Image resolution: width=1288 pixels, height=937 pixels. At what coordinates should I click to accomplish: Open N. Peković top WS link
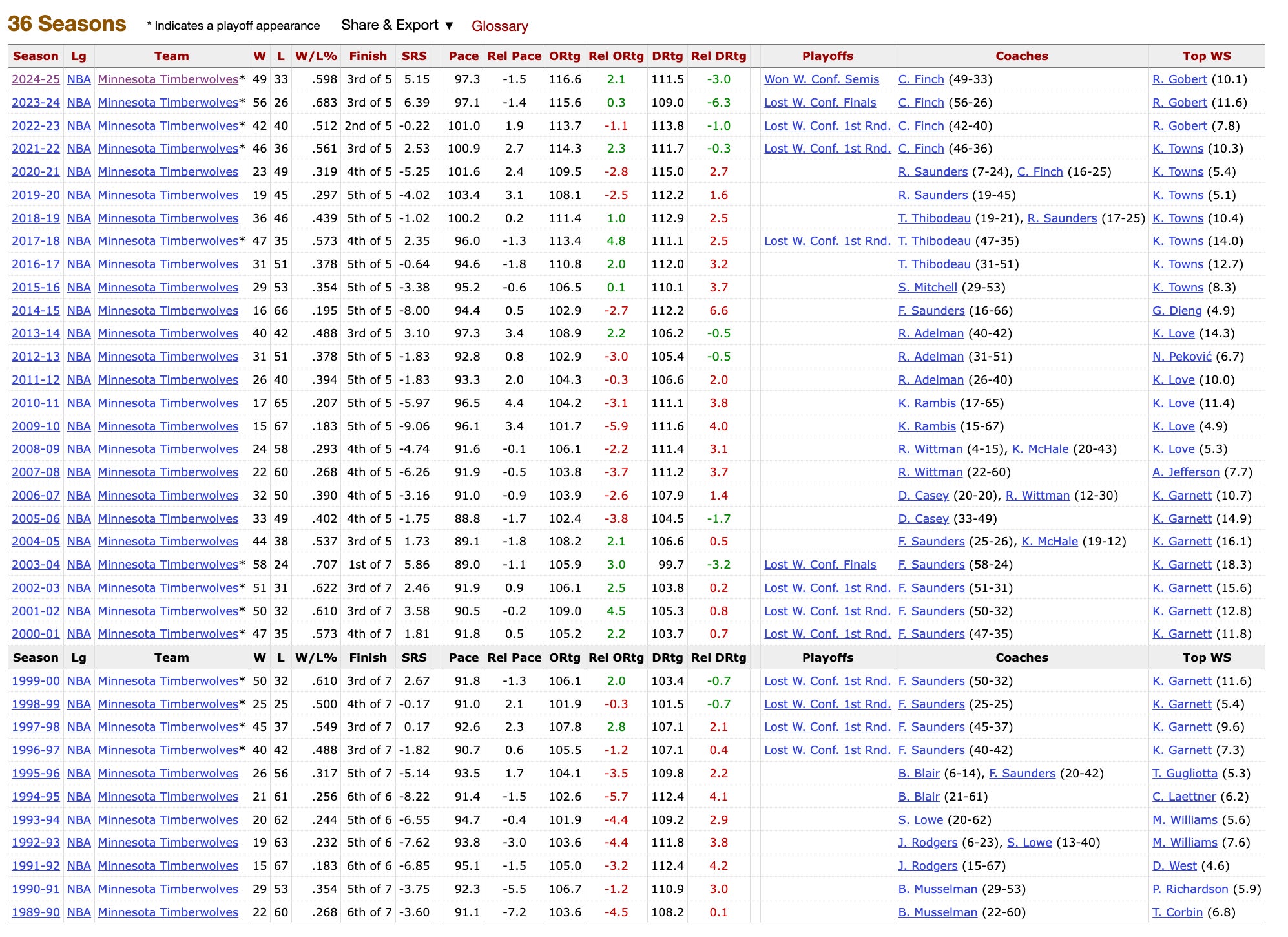(1181, 357)
